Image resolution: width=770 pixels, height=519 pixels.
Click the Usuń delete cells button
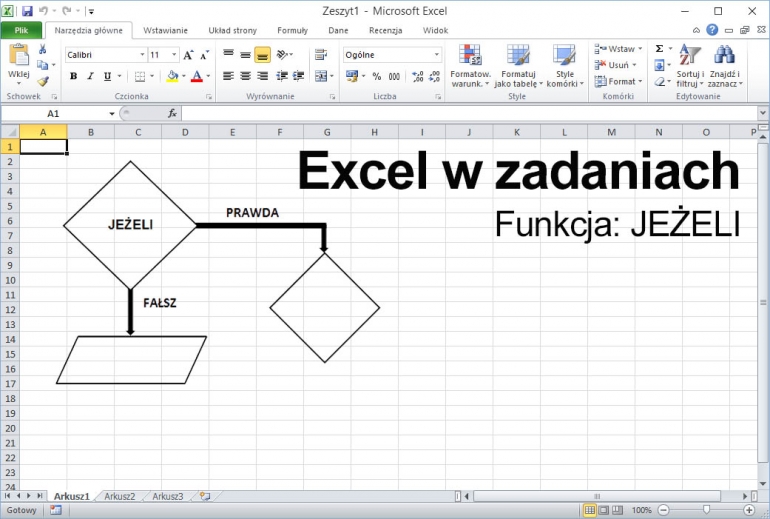pos(616,65)
